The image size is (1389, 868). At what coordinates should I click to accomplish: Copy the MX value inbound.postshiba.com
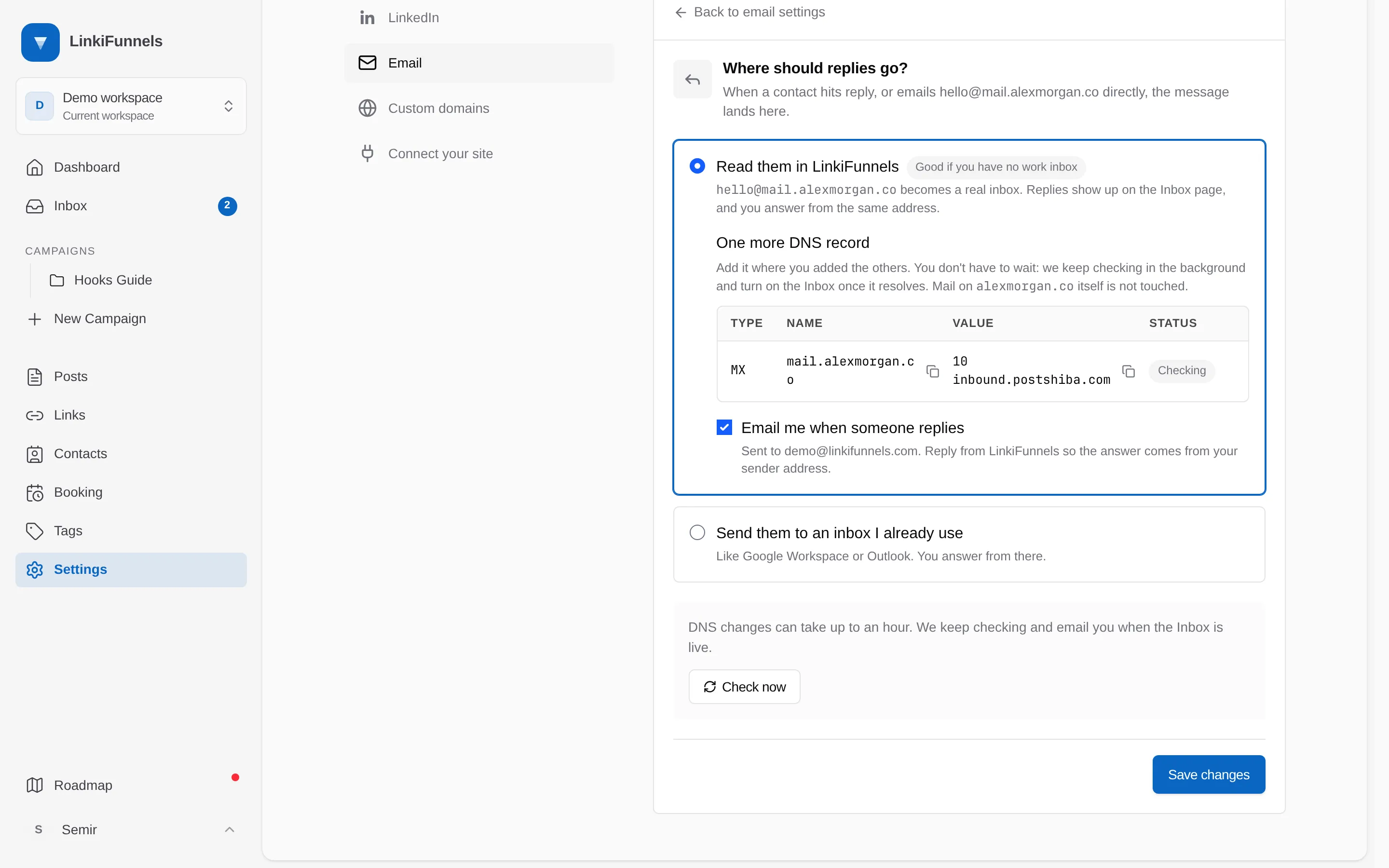1129,371
